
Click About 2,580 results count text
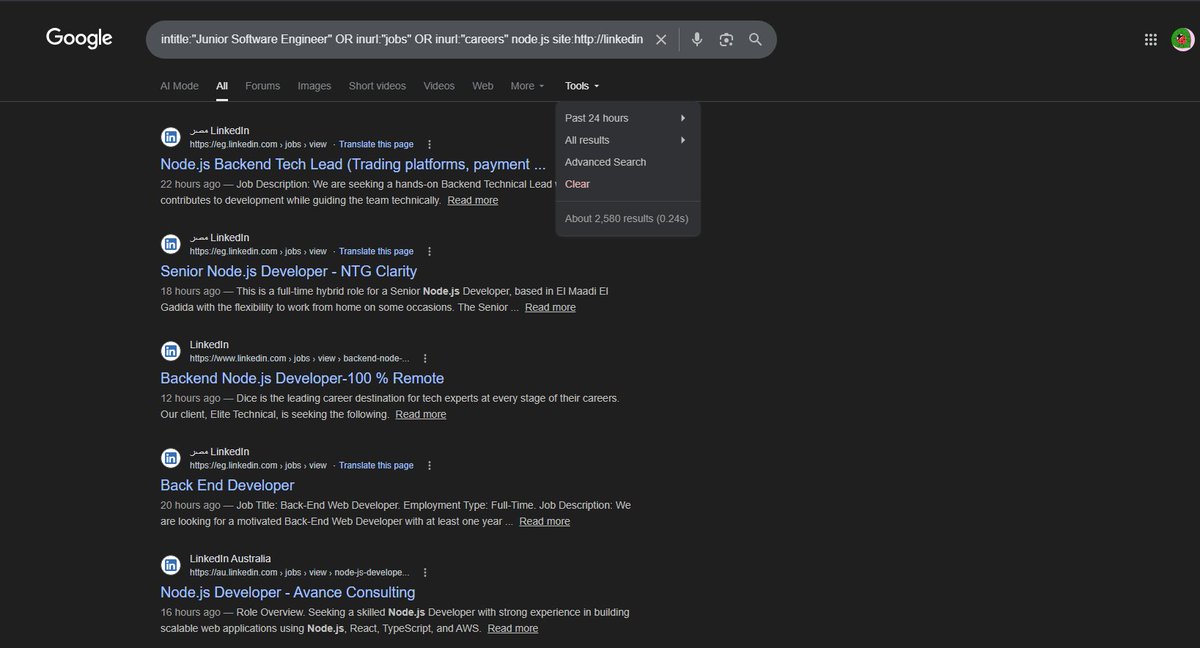click(x=627, y=218)
